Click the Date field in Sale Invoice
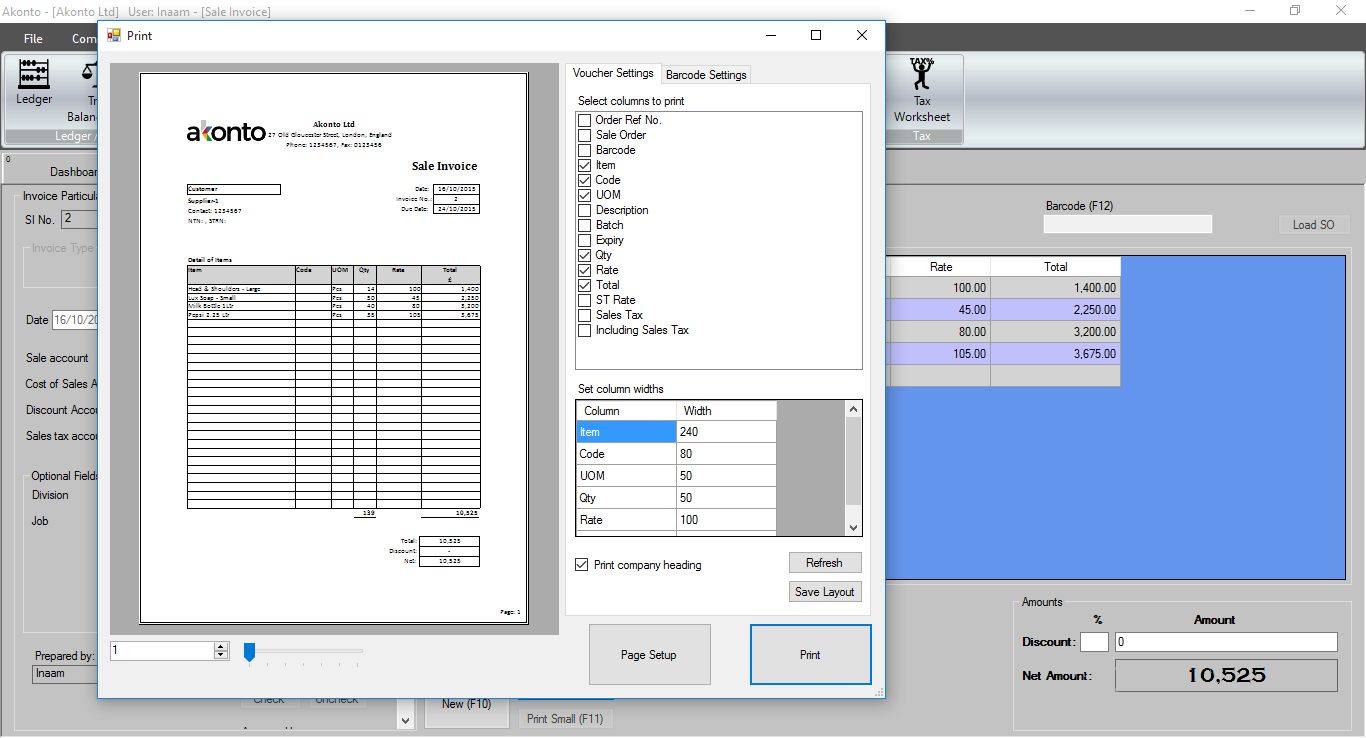1366x738 pixels. 75,320
